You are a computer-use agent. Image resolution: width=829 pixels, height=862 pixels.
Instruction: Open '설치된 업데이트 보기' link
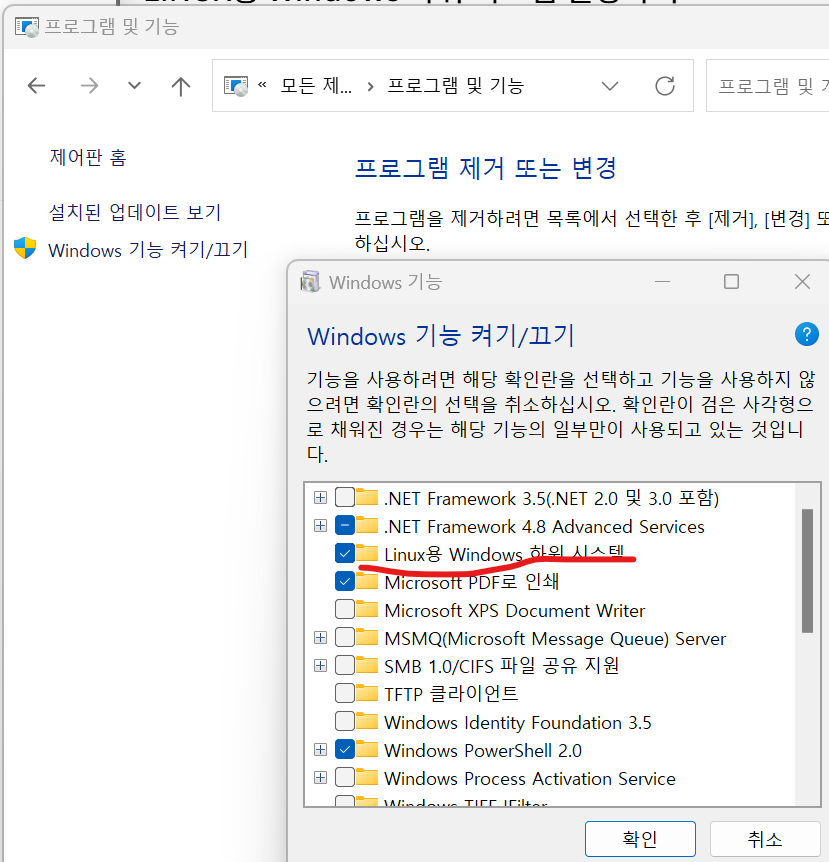pyautogui.click(x=135, y=212)
